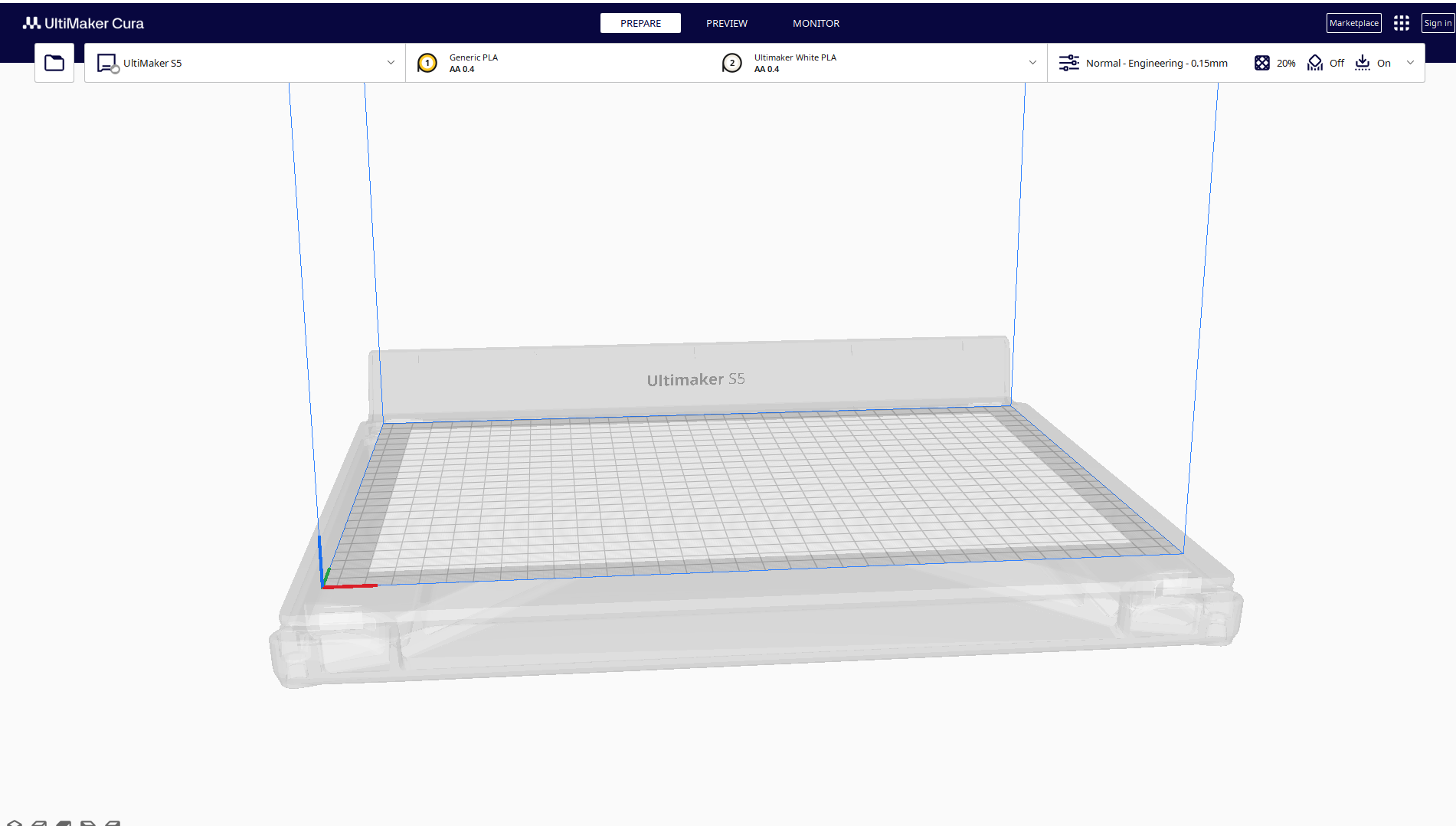Switch to the PREVIEW stage tab
1456x826 pixels.
click(727, 23)
